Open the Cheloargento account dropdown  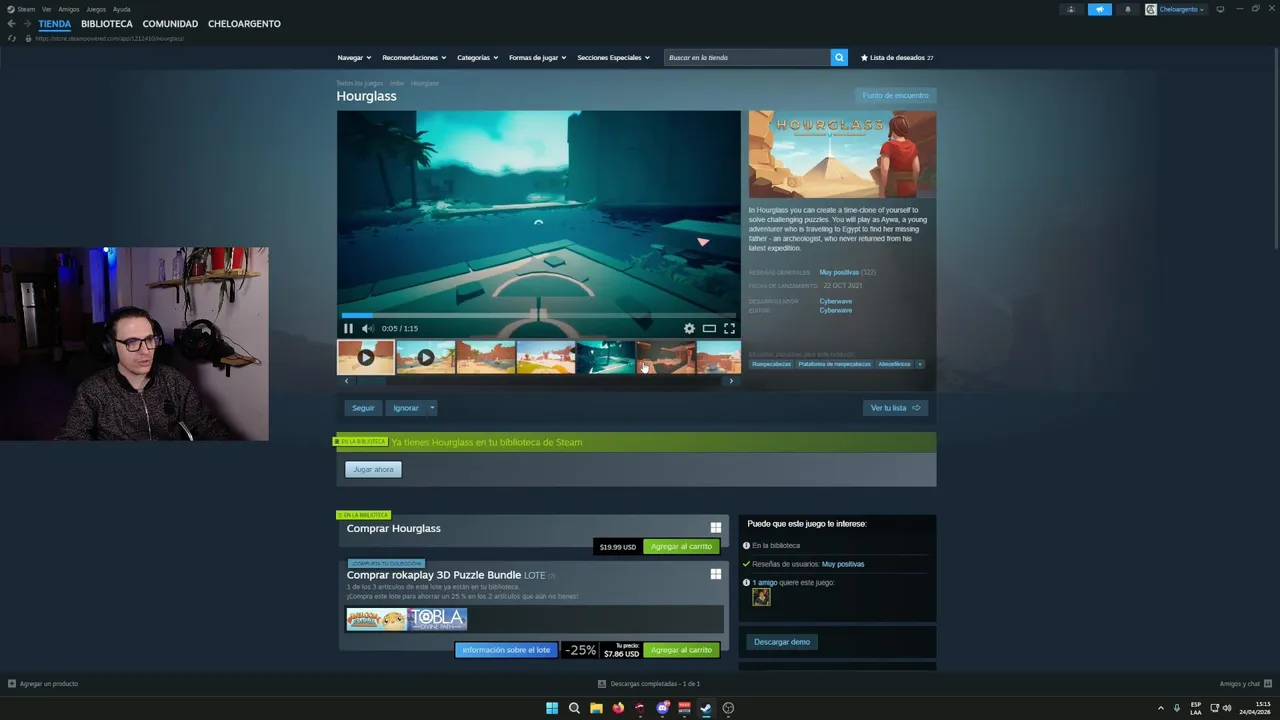[1175, 9]
